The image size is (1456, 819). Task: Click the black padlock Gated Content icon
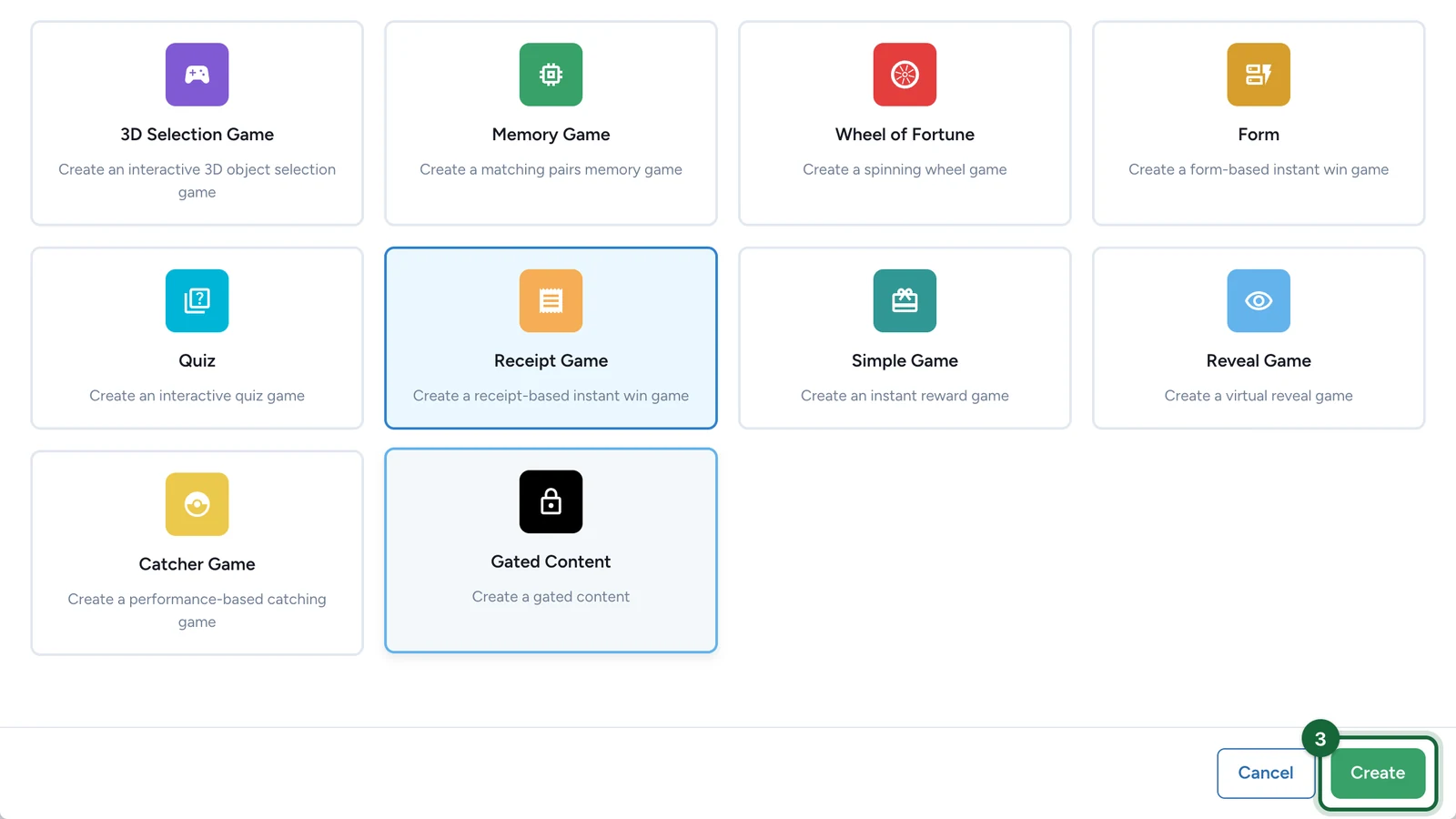click(551, 501)
